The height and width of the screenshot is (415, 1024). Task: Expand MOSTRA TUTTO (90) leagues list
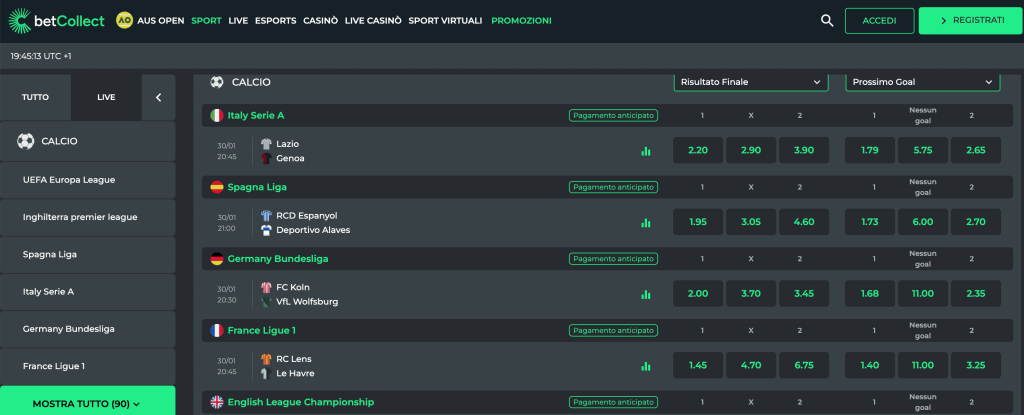pos(88,403)
